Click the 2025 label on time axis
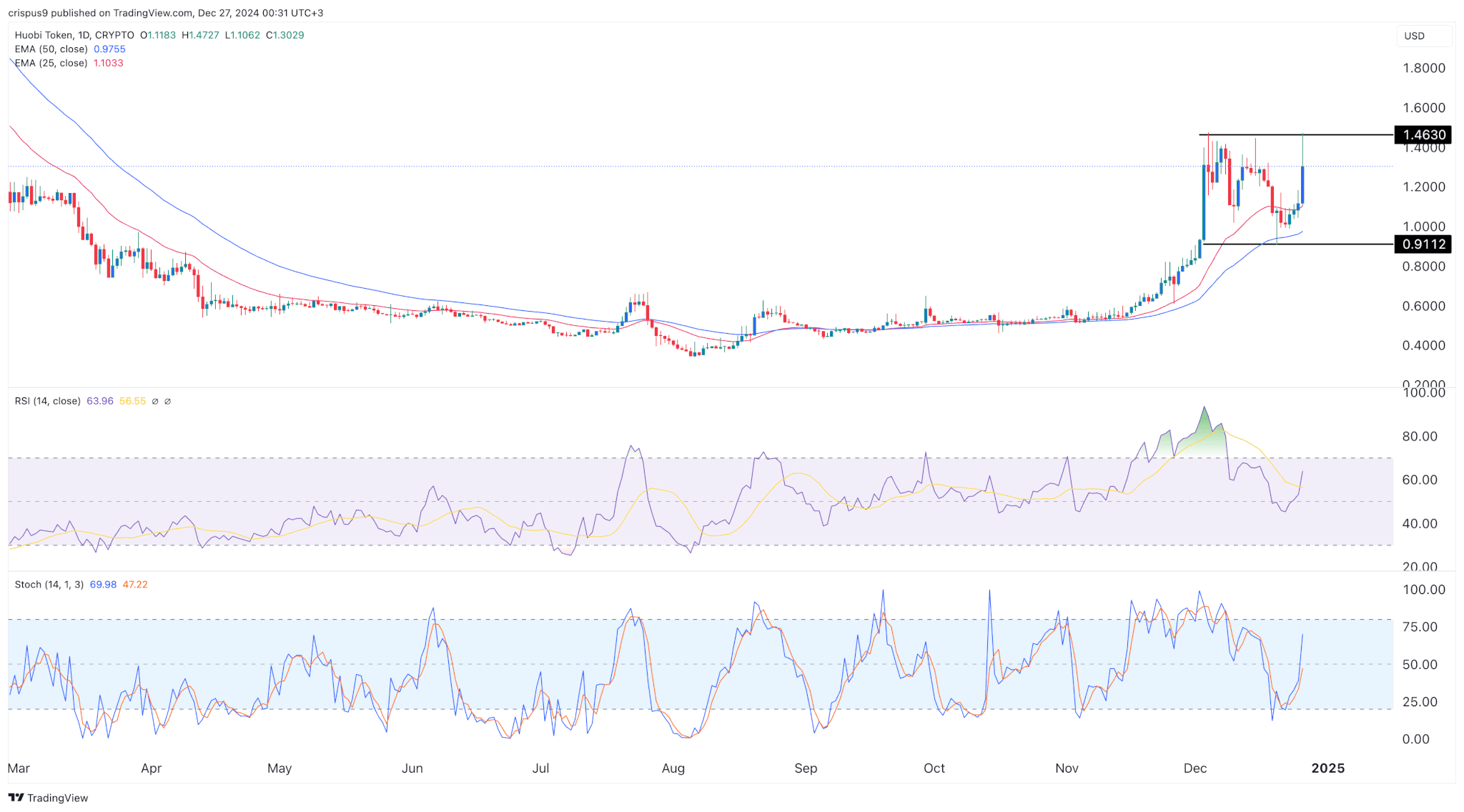Screen dimensions: 1464x812 tap(1327, 768)
